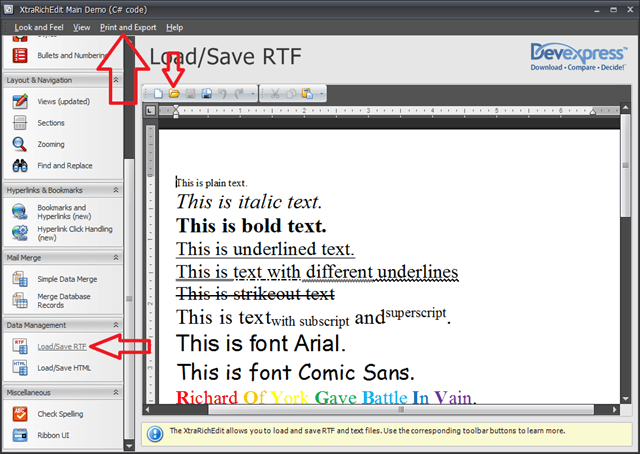The image size is (640, 454).
Task: Open the Check Spelling demo
Action: tap(60, 414)
